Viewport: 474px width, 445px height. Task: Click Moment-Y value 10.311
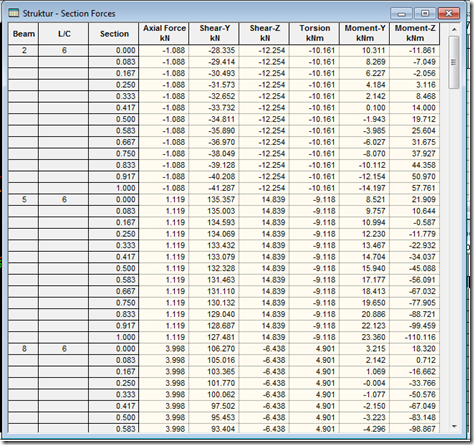[365, 51]
